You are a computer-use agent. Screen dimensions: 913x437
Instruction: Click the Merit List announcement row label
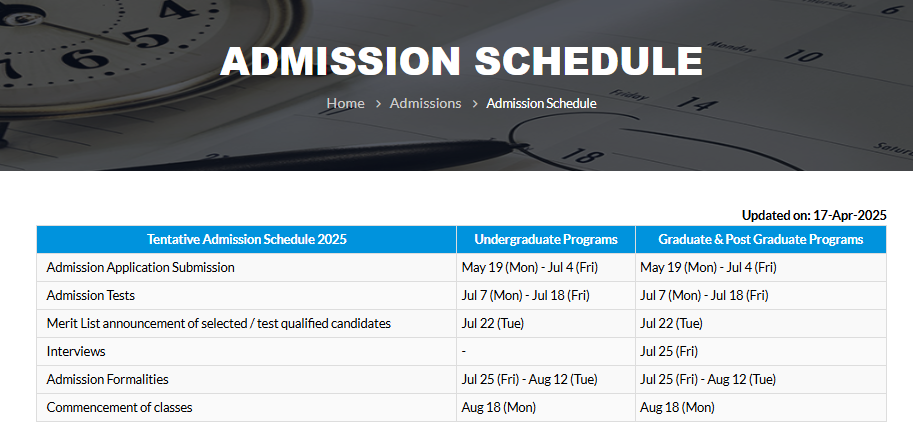(218, 324)
